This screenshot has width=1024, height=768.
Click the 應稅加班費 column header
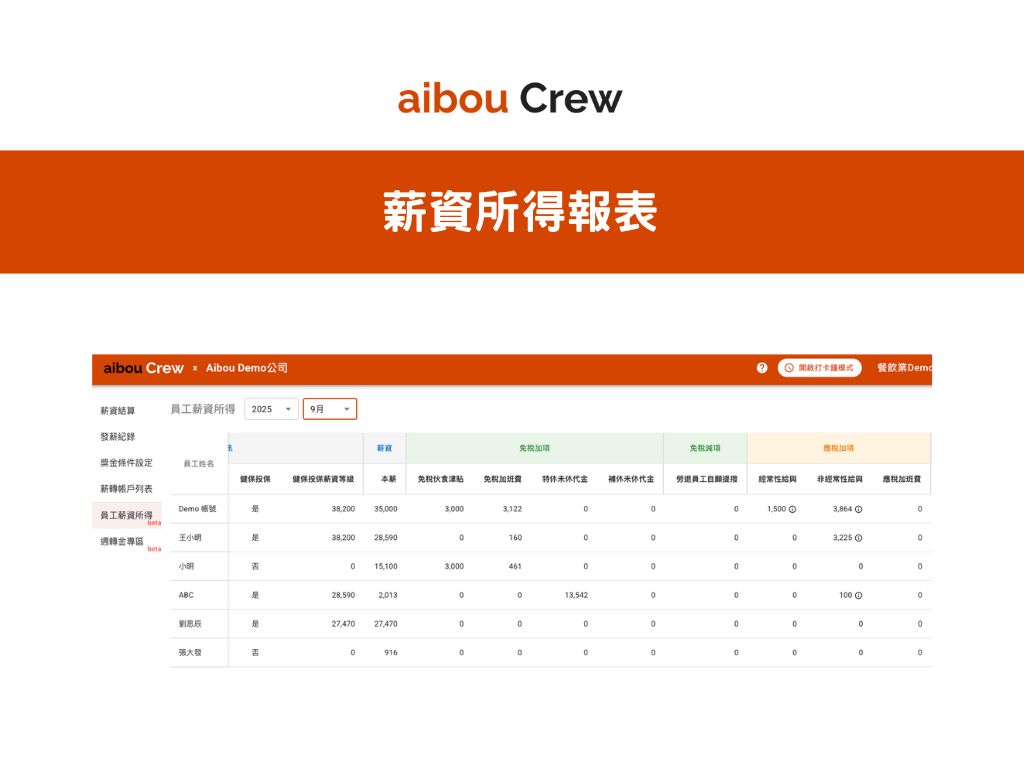[902, 479]
